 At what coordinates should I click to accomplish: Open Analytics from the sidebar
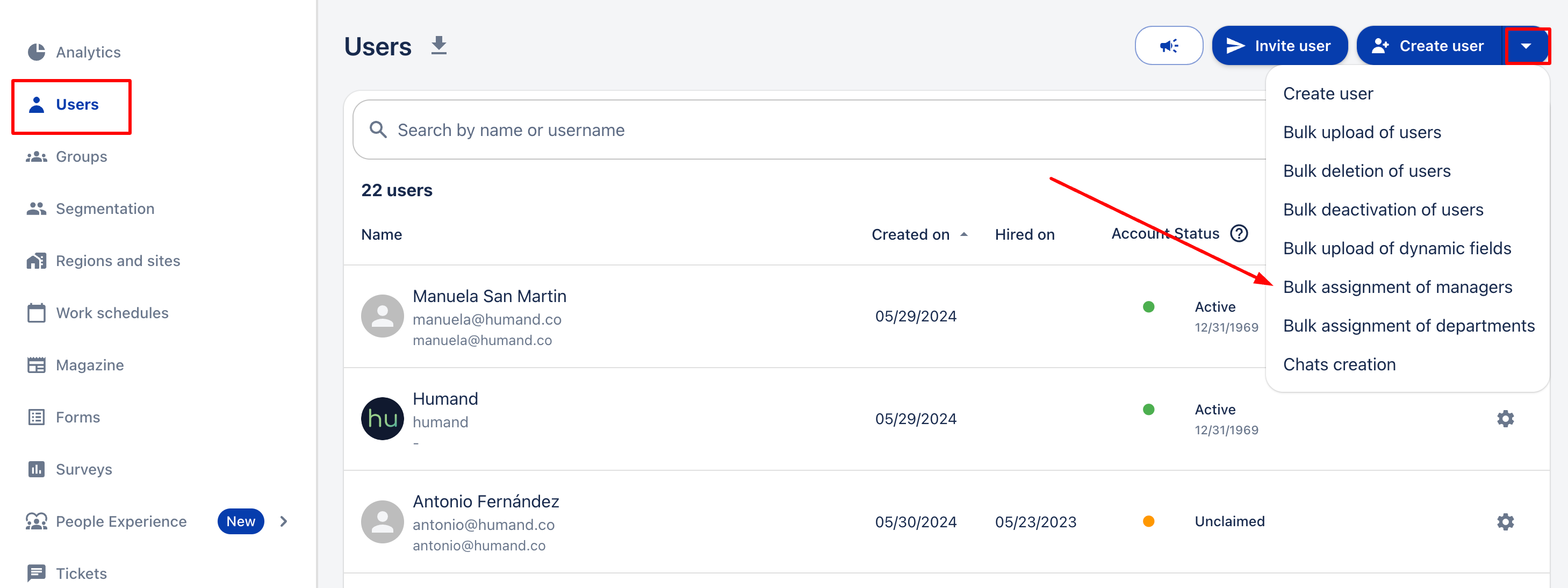tap(88, 52)
